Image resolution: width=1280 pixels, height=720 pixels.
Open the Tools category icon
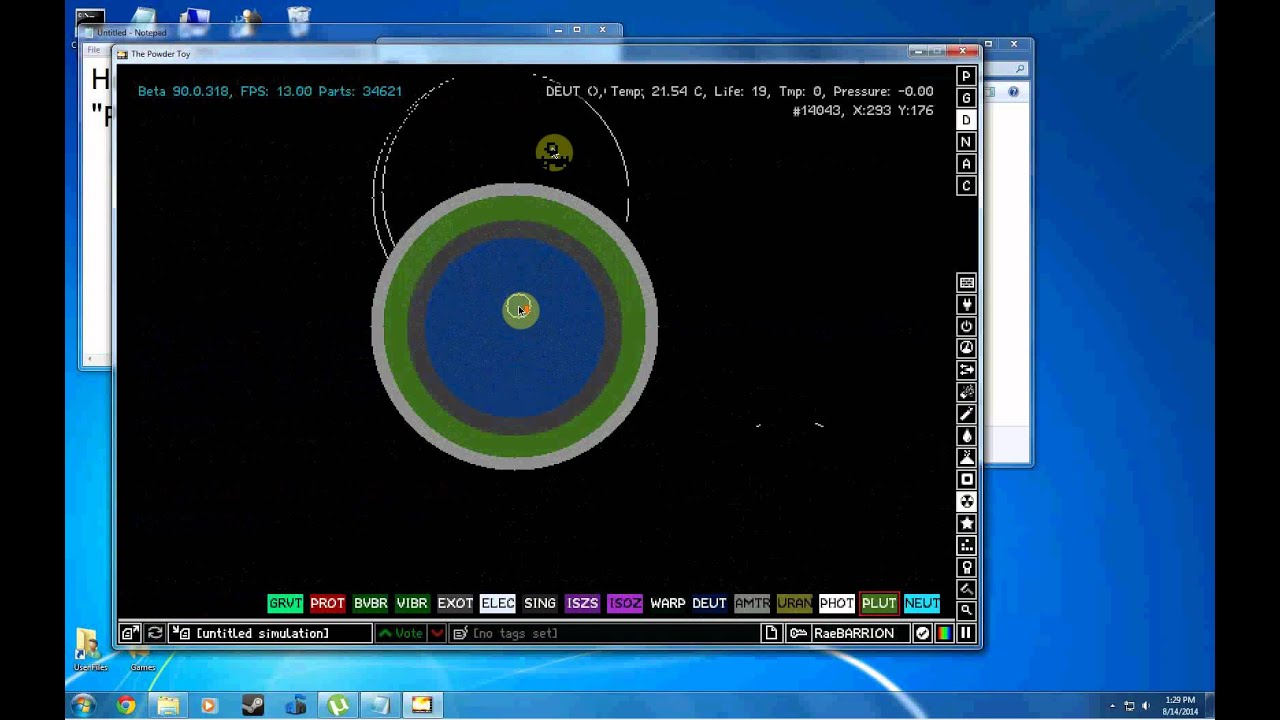point(966,567)
